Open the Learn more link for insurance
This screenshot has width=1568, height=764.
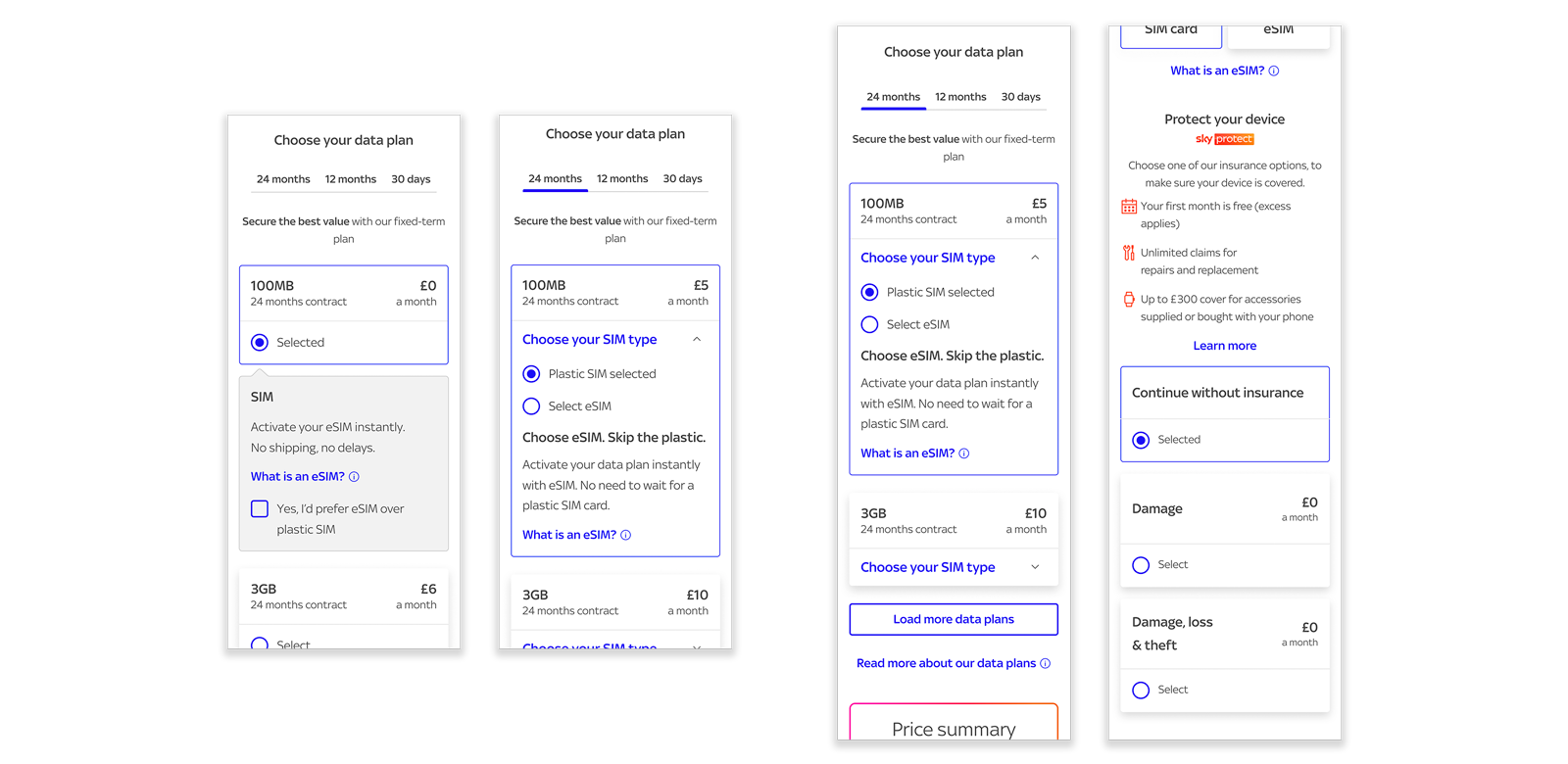tap(1224, 346)
